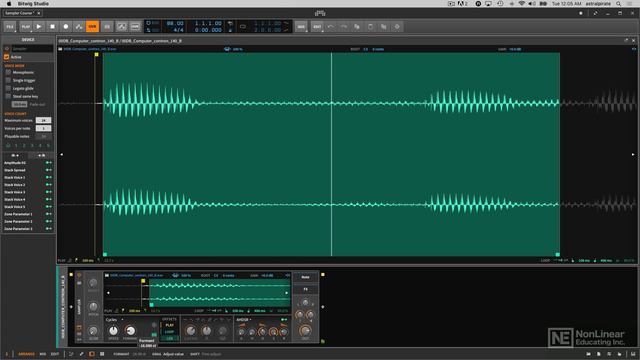Click the loop end handle at waveform bottom
This screenshot has width=640, height=360.
(x=558, y=254)
